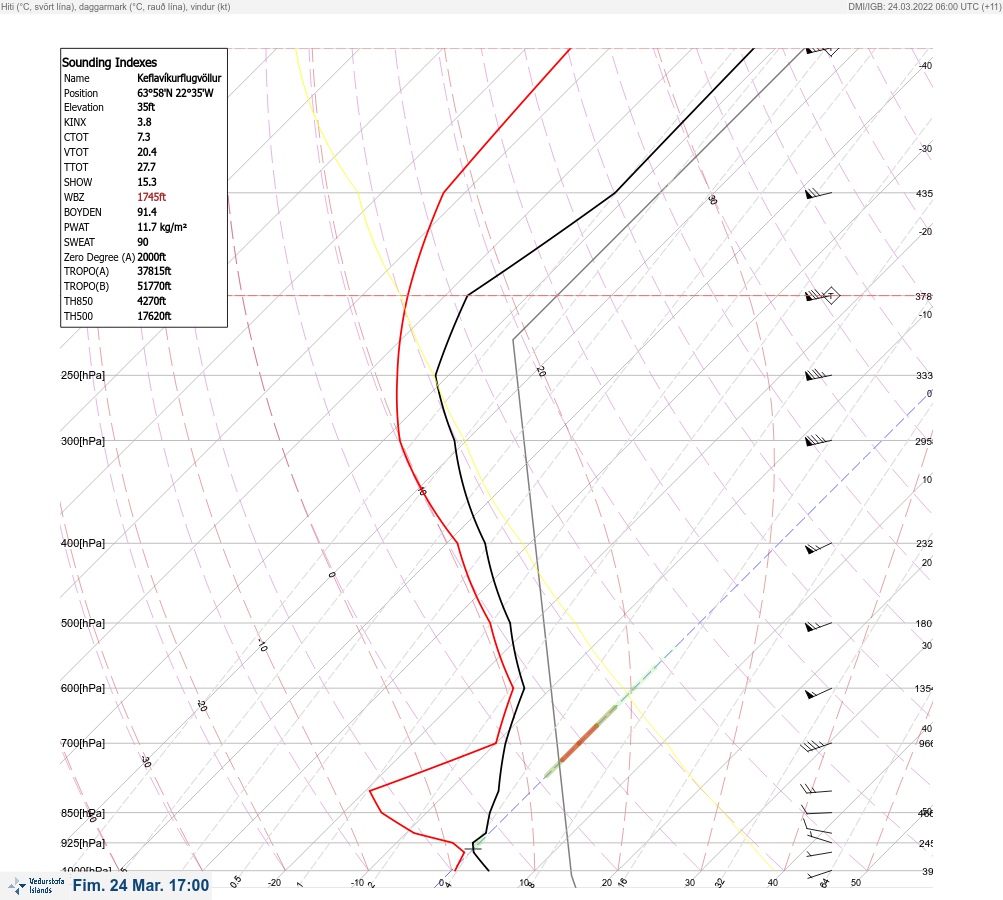Screen dimensions: 1003x900
Task: Click the wind barb beside the 435 label
Action: (x=818, y=193)
